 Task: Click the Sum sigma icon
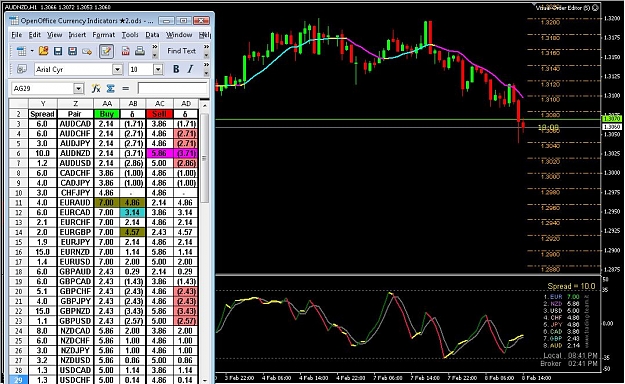point(111,88)
